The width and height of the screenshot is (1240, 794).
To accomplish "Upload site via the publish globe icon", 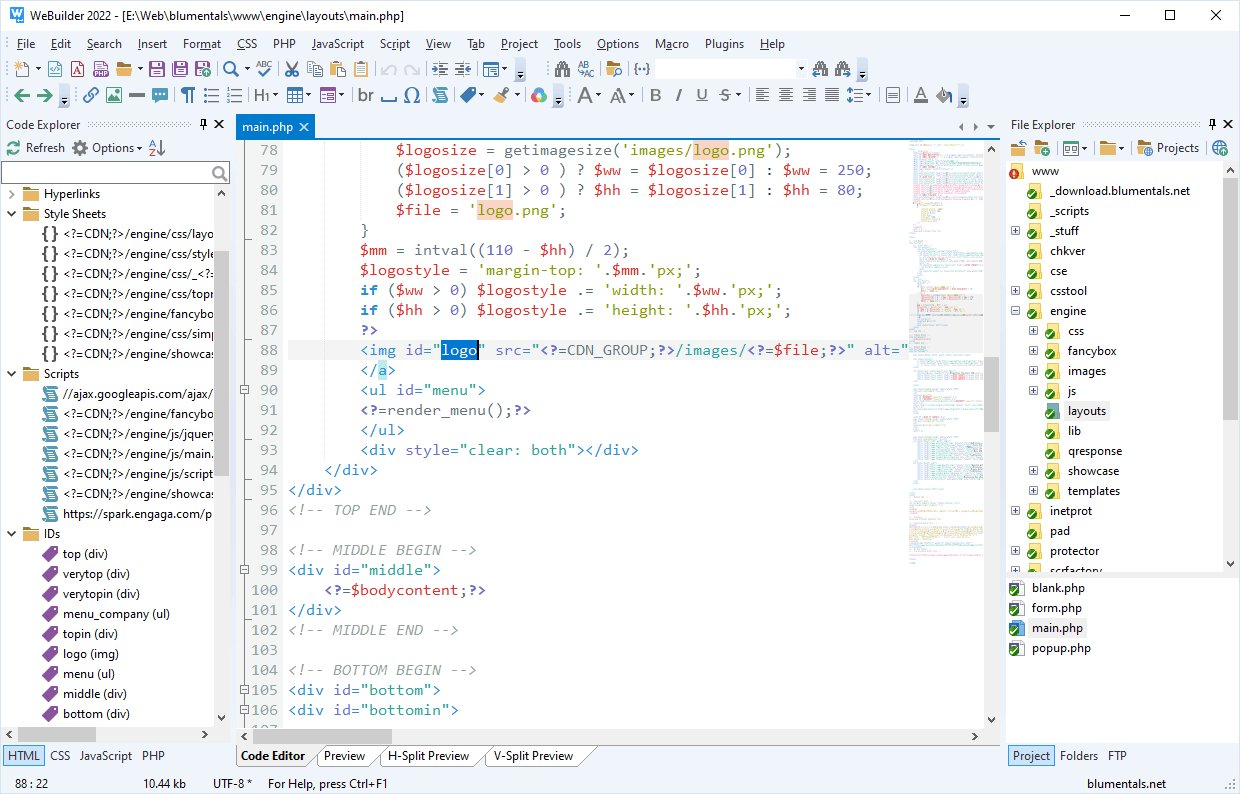I will 1220,147.
